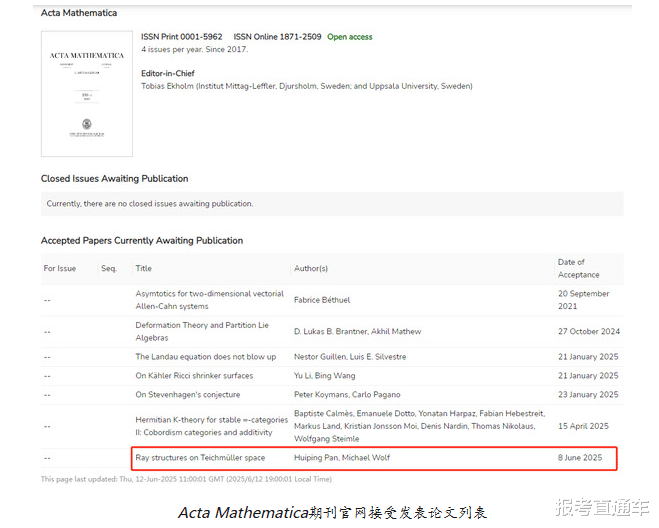Click the Baptiste Calmès author list
This screenshot has width=659, height=528.
419,426
